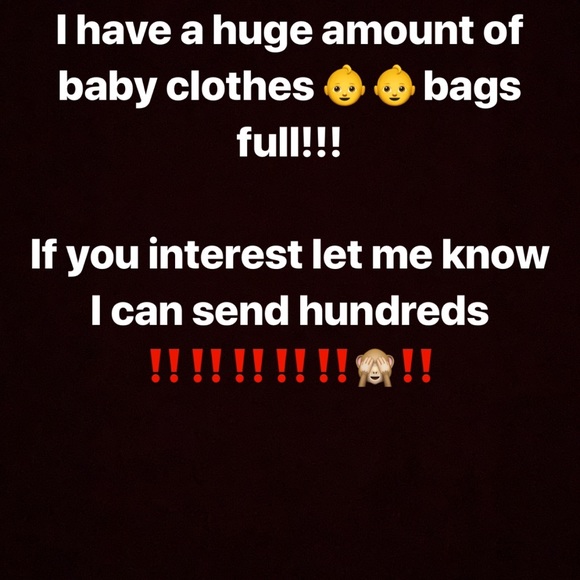The image size is (580, 580).
Task: Click the word "clothes"
Action: 240,86
